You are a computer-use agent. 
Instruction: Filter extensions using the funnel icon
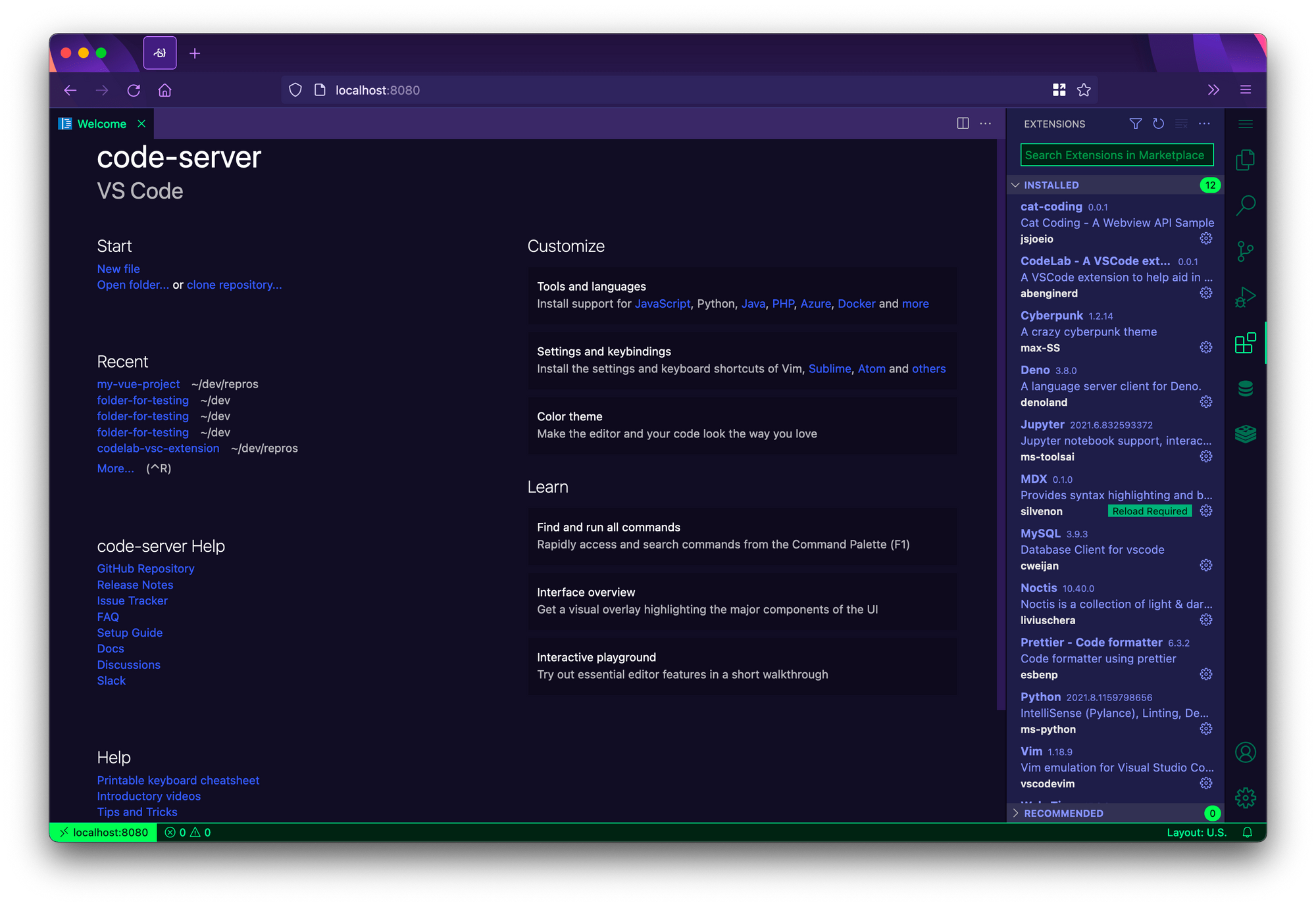coord(1135,124)
